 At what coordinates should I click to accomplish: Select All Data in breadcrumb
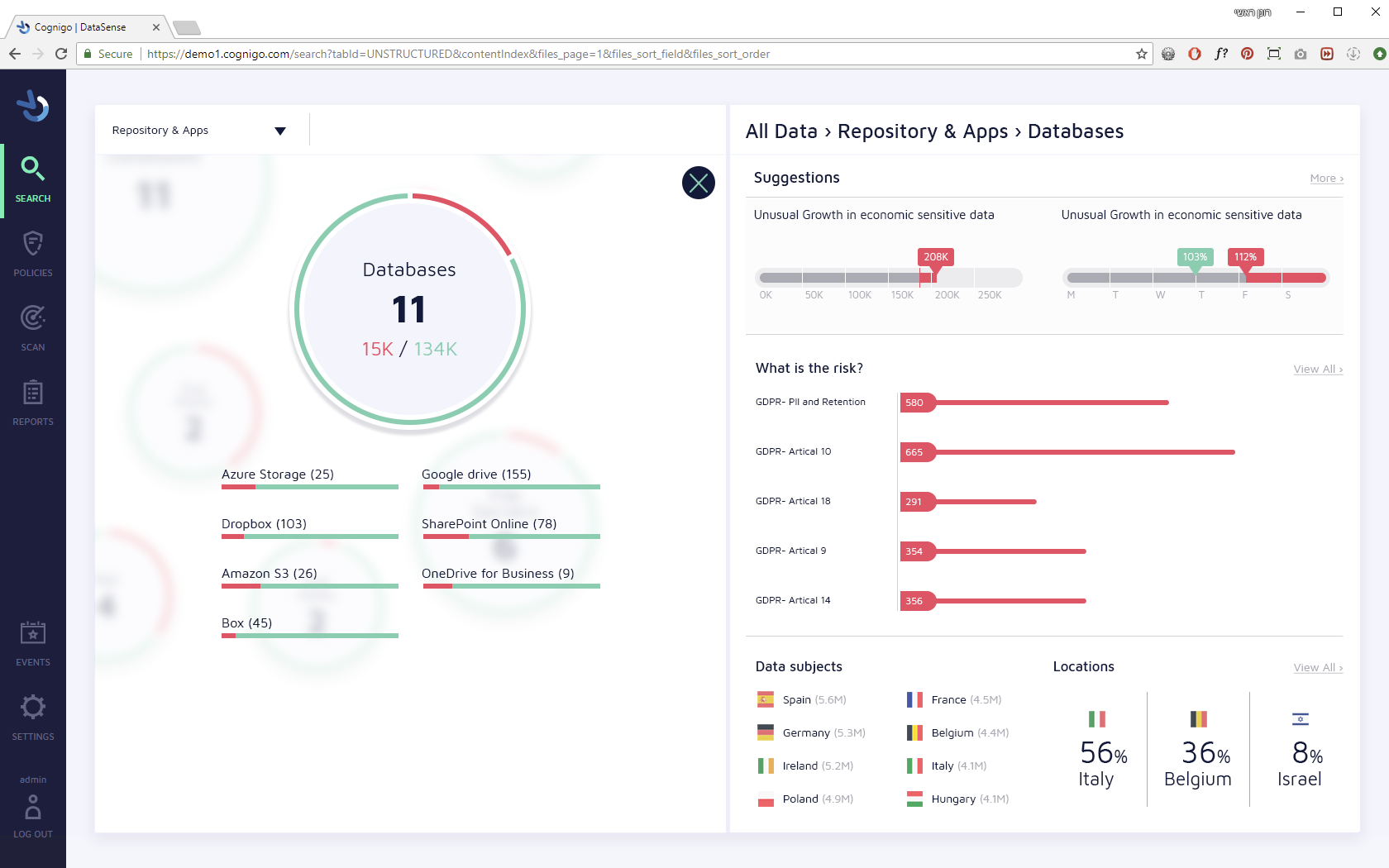tap(781, 131)
